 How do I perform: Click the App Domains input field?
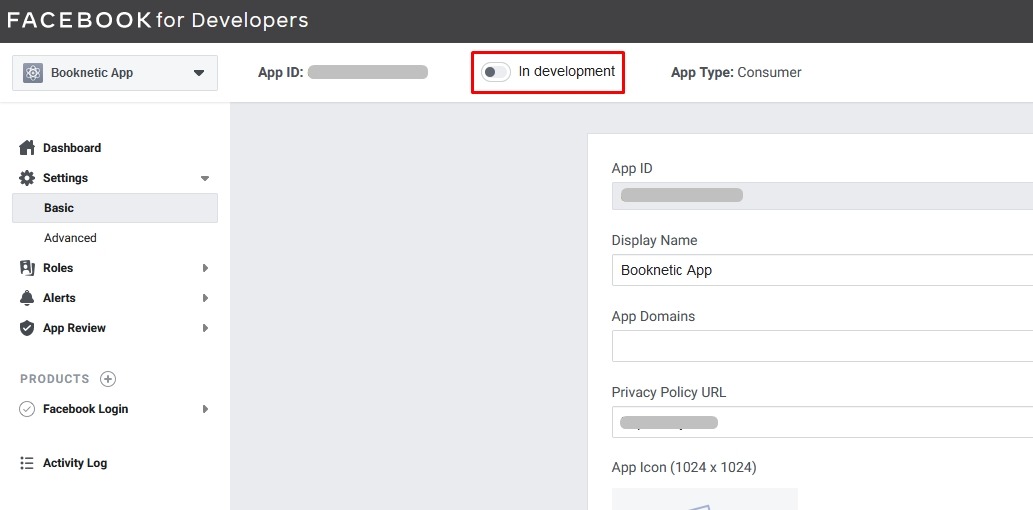pyautogui.click(x=820, y=346)
